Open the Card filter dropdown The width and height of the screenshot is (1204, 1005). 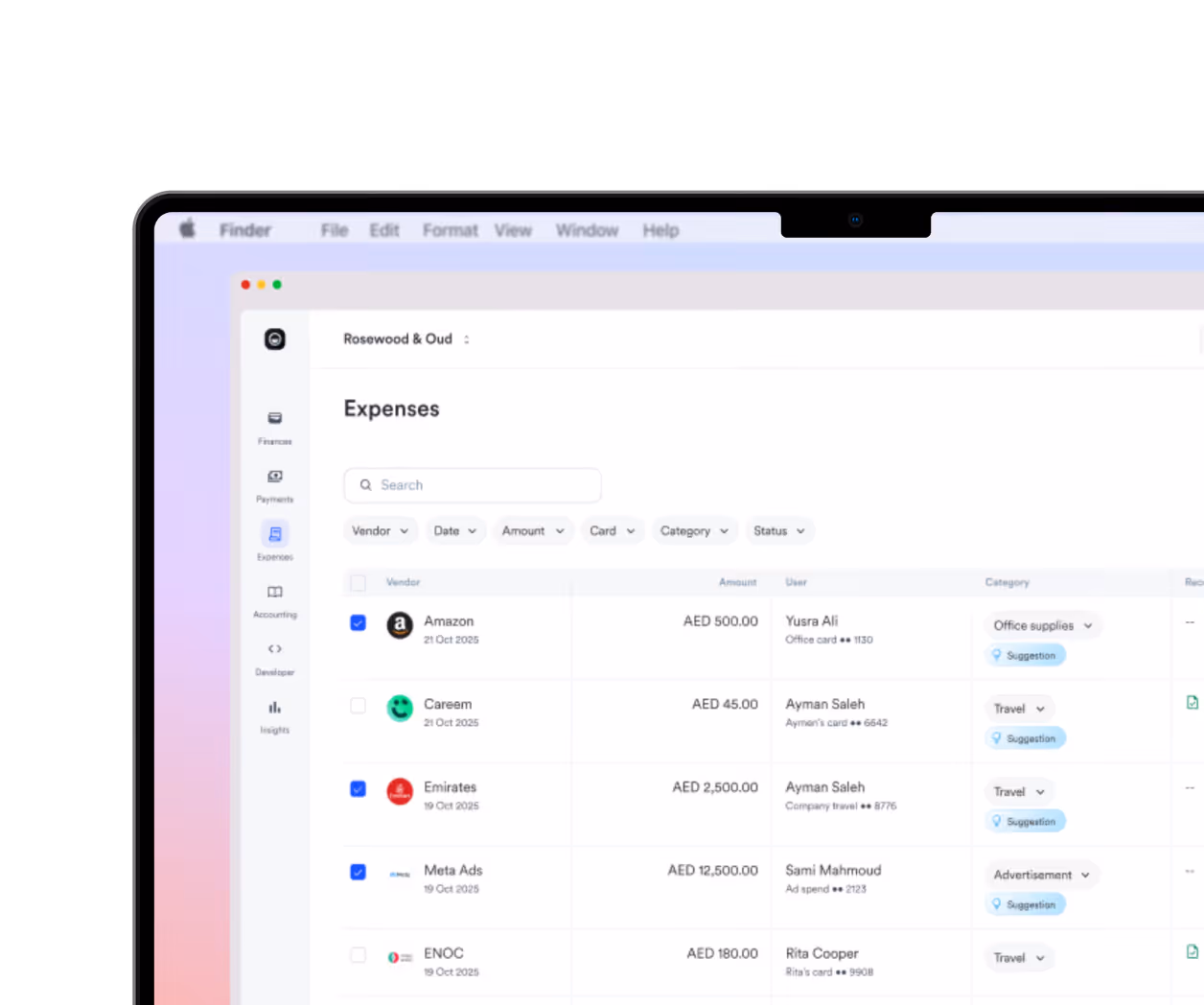click(x=613, y=531)
